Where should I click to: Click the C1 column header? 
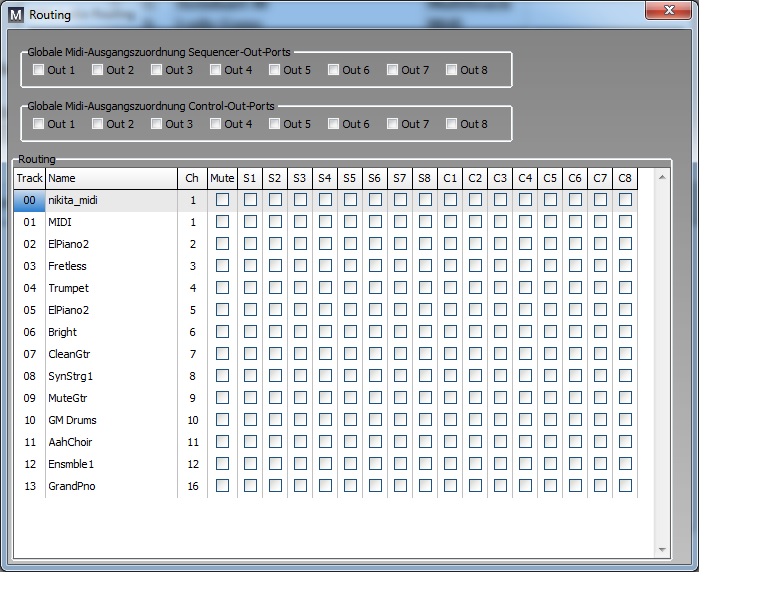[x=450, y=178]
